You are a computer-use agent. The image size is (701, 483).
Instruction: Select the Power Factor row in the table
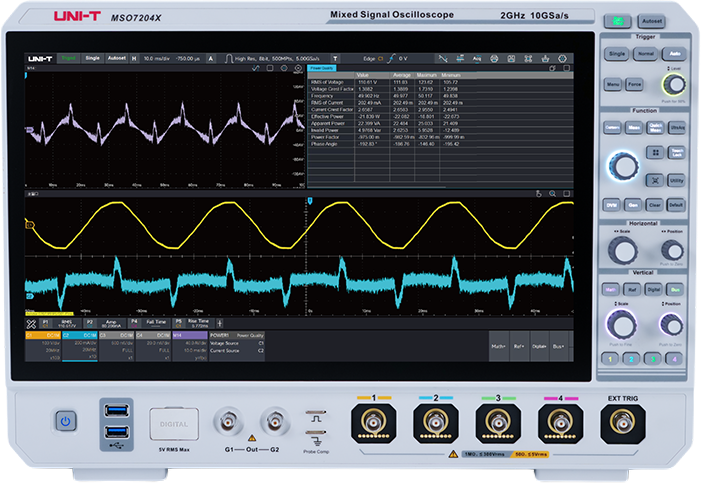(440, 137)
